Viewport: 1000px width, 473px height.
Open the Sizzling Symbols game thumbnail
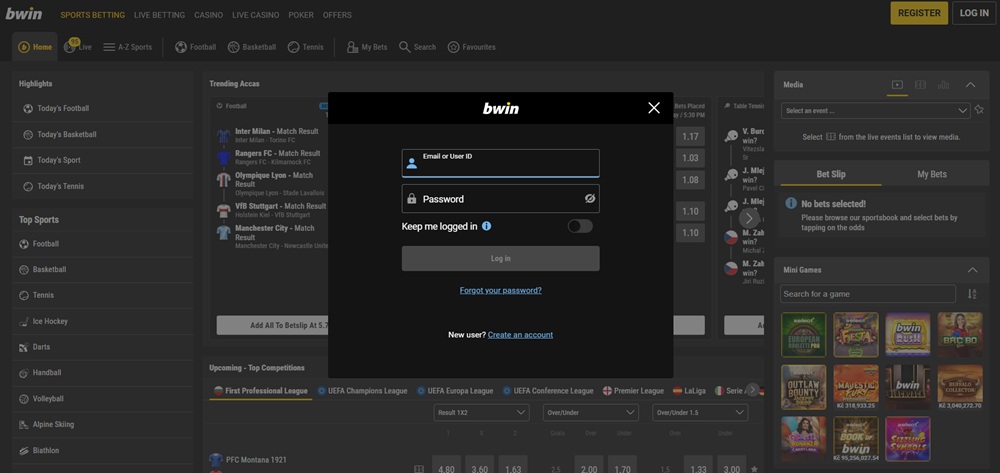coord(908,439)
